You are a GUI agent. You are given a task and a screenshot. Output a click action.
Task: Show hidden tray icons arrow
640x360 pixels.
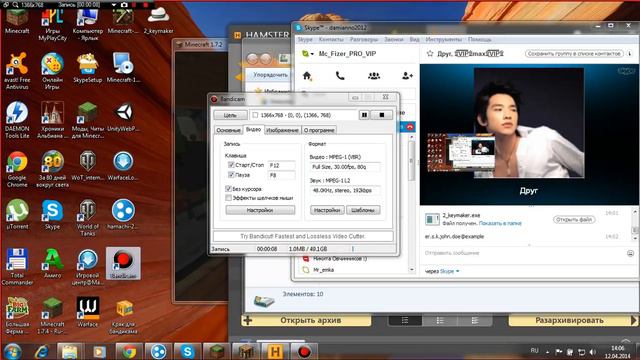547,351
